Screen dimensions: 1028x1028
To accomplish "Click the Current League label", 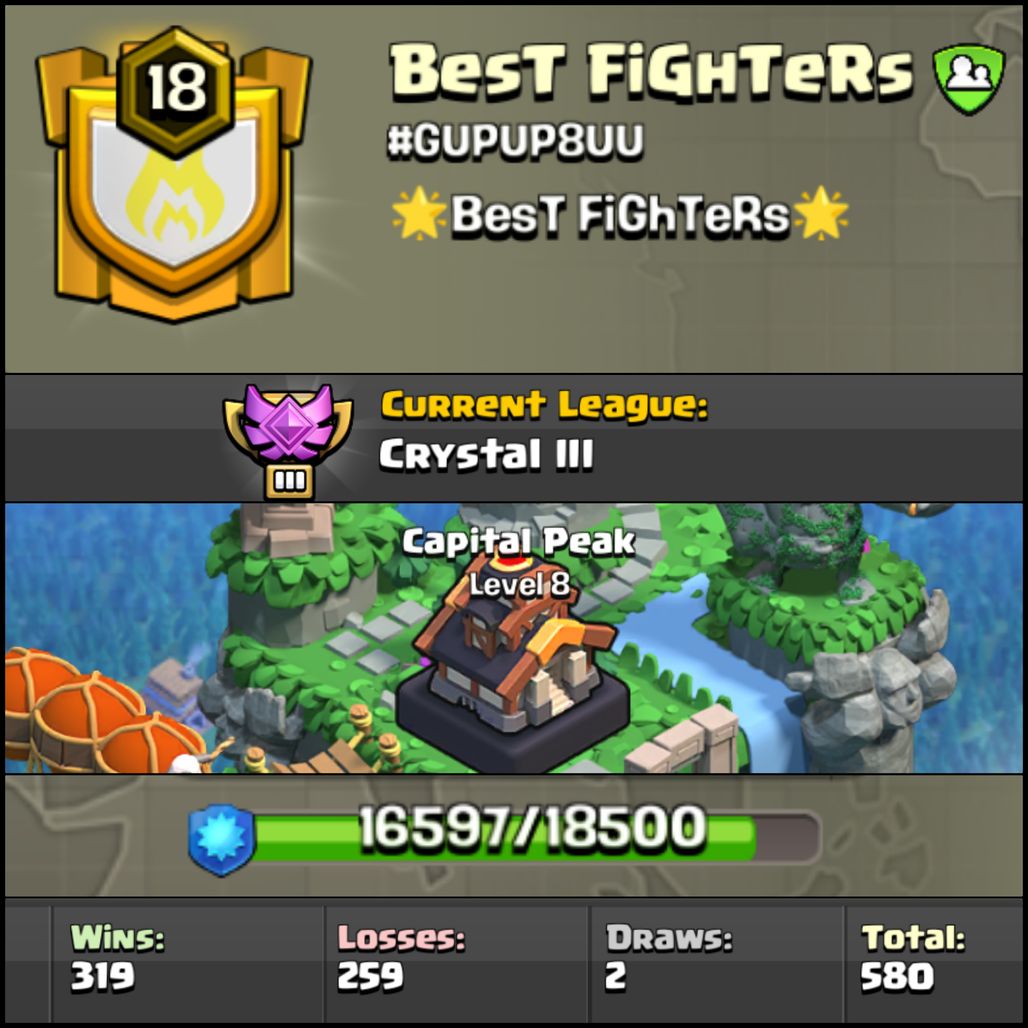I will coord(545,405).
